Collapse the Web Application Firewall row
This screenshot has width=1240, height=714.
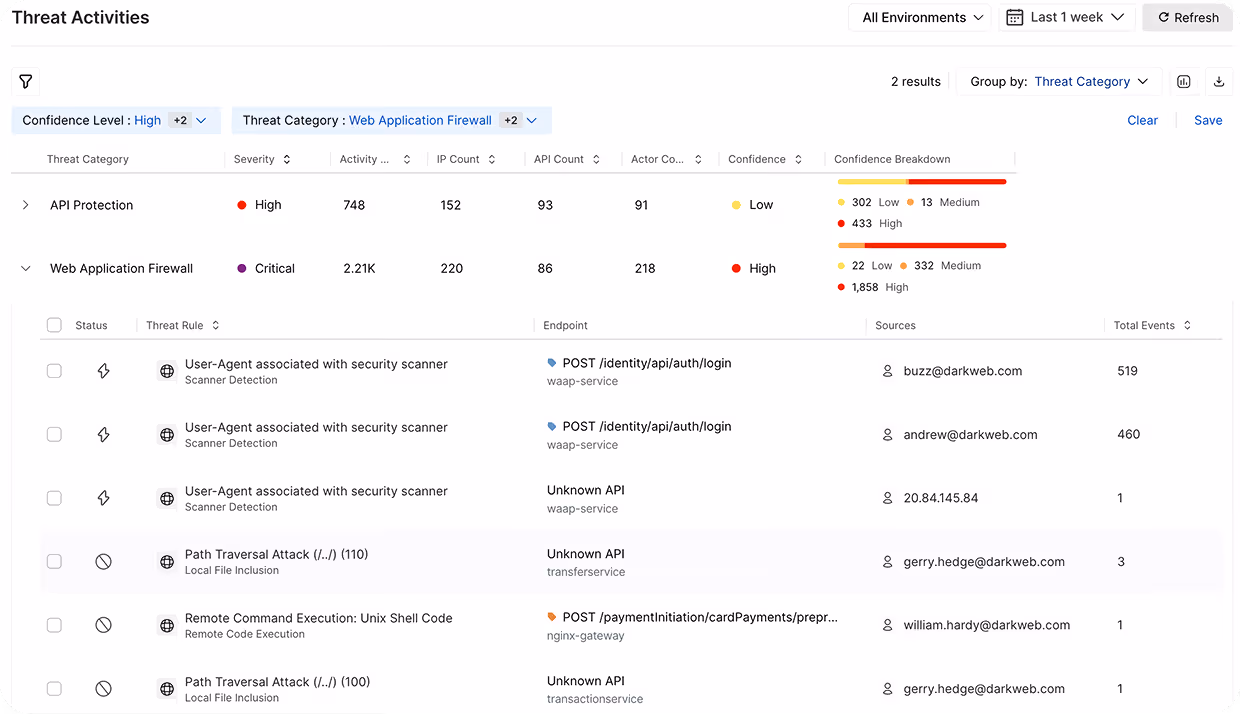point(25,268)
